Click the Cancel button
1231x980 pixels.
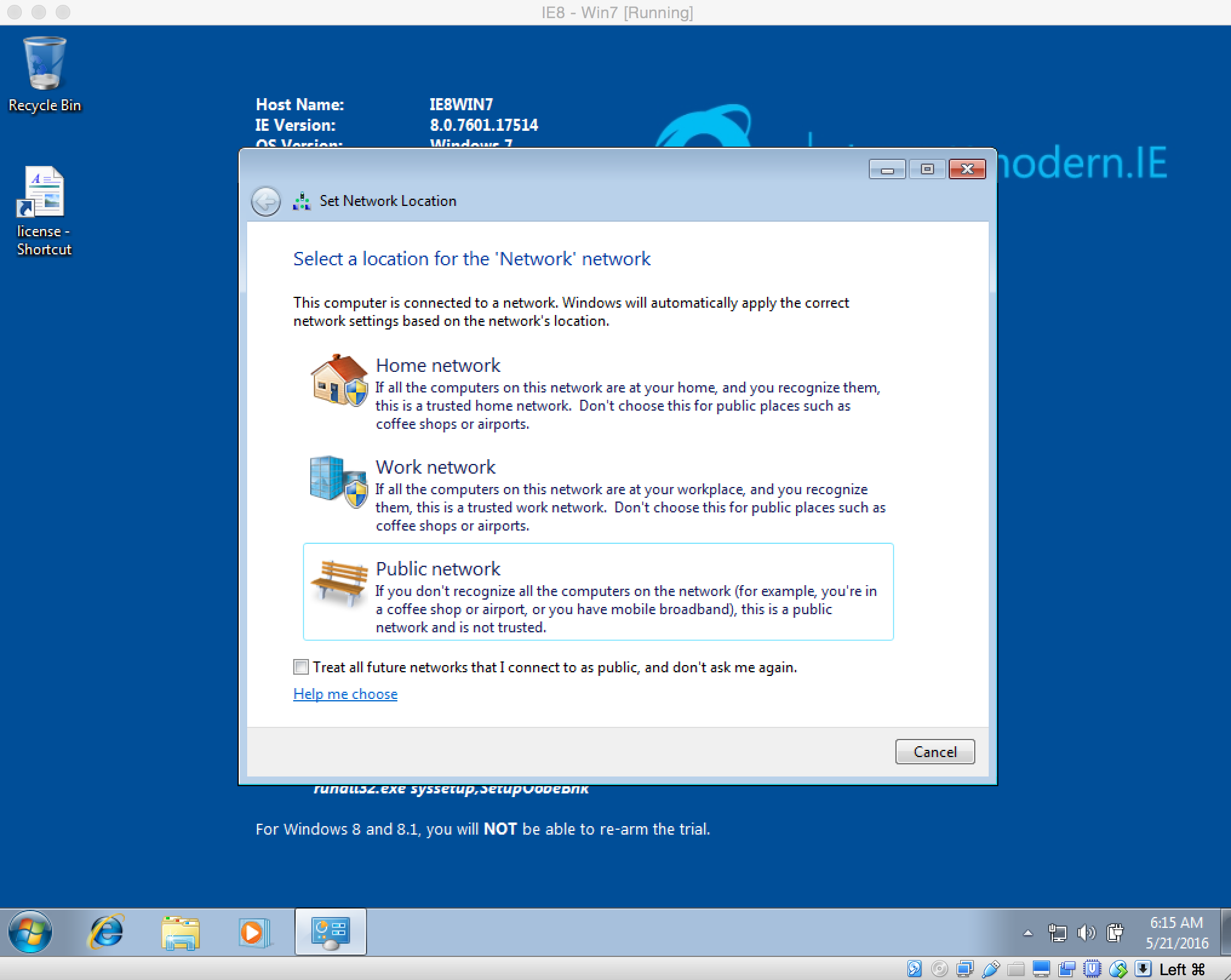tap(933, 752)
